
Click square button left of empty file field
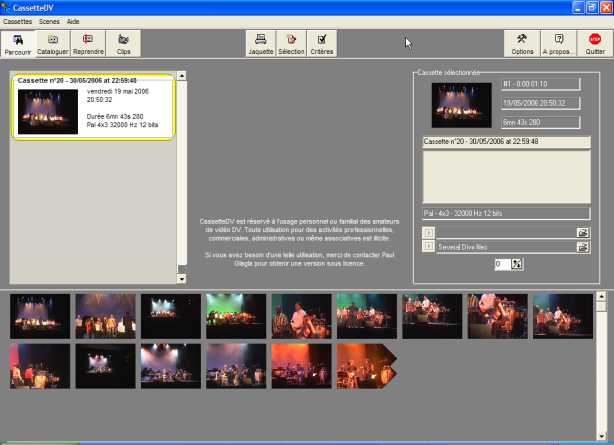[428, 233]
